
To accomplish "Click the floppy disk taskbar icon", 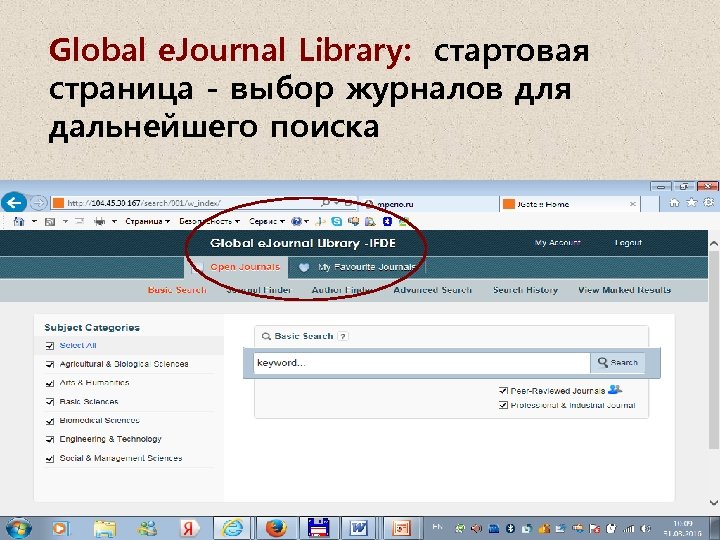I will (x=319, y=528).
